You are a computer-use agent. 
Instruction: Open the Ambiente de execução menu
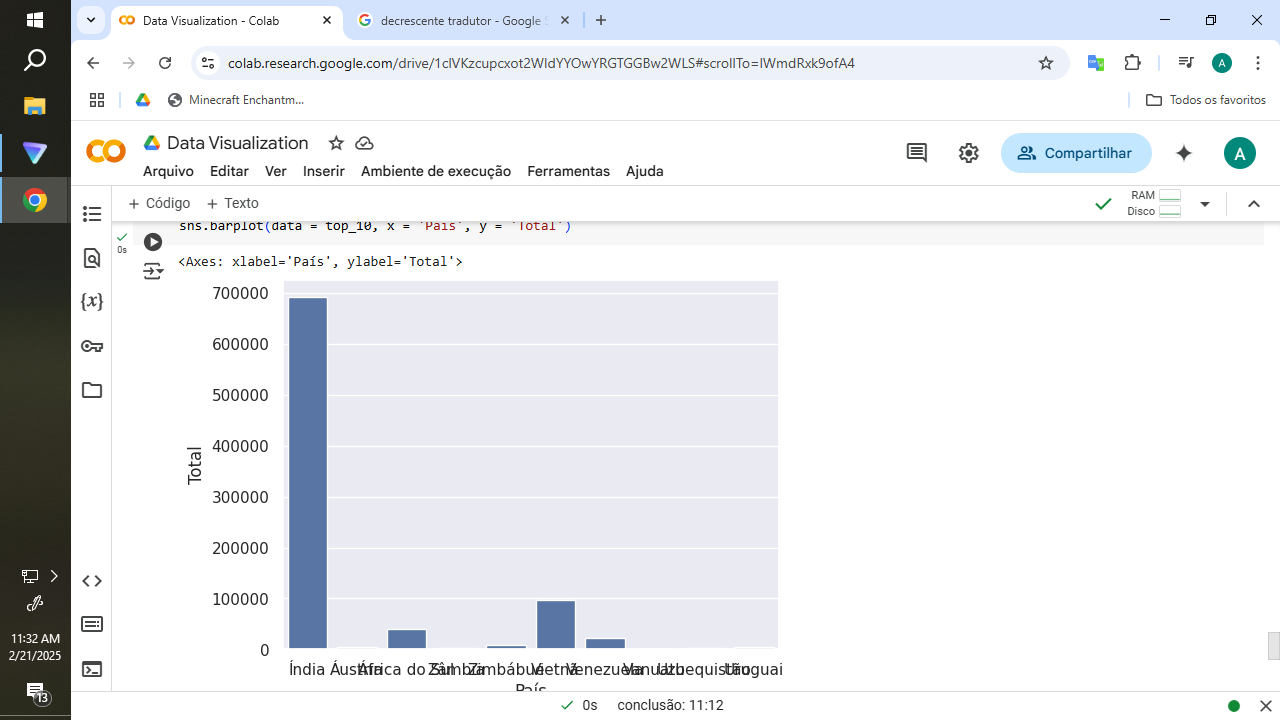436,171
